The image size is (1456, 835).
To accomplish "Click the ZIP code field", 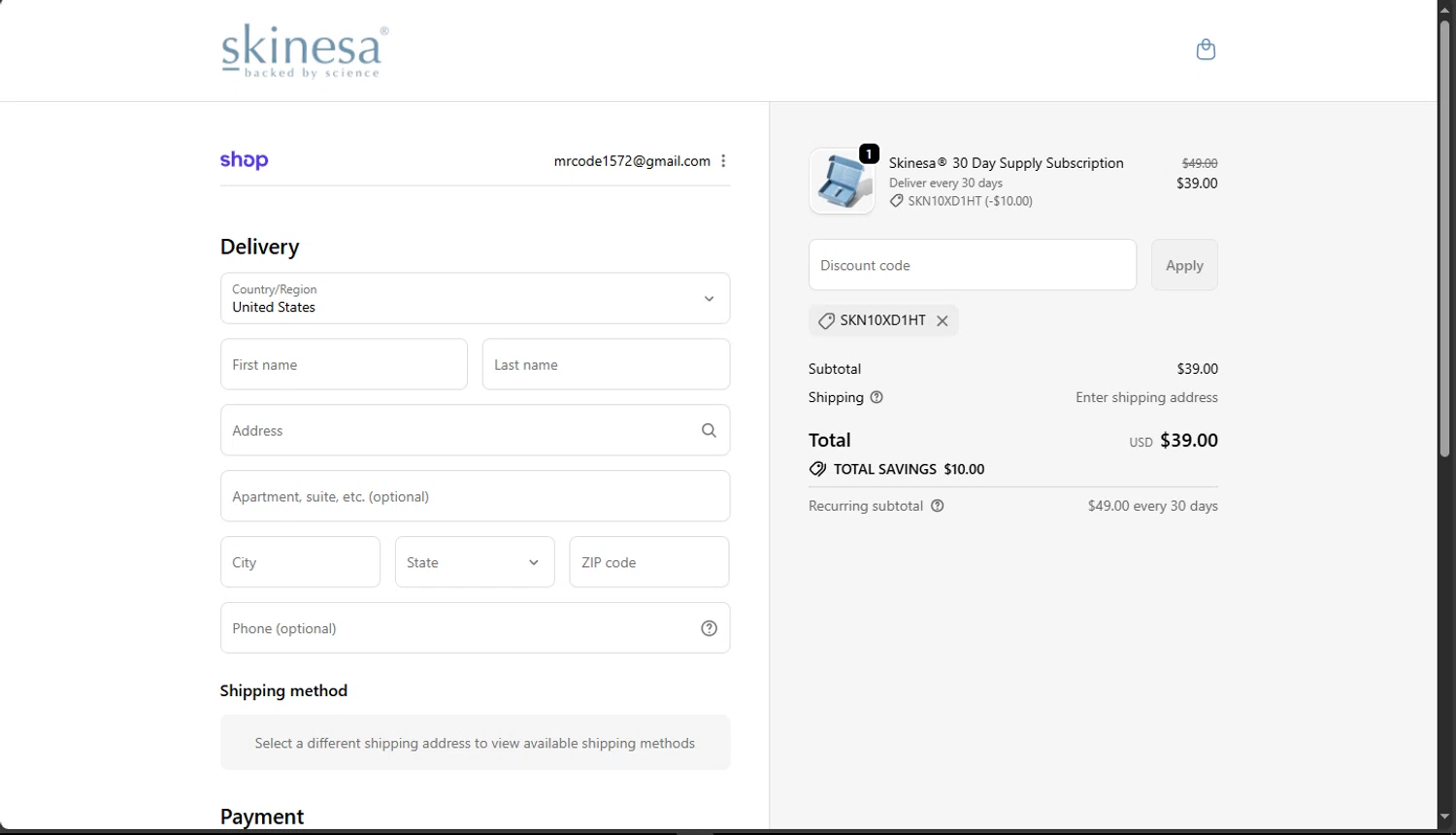I will [648, 562].
